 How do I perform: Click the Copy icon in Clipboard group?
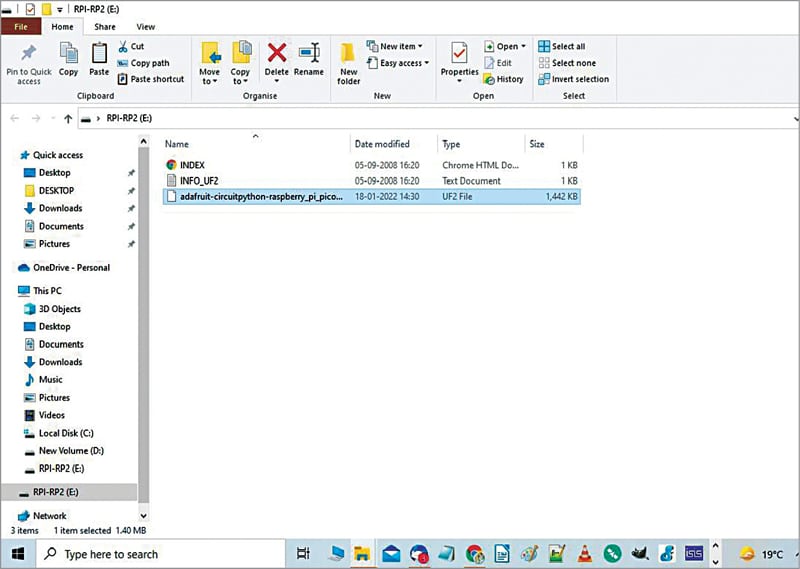pos(68,53)
